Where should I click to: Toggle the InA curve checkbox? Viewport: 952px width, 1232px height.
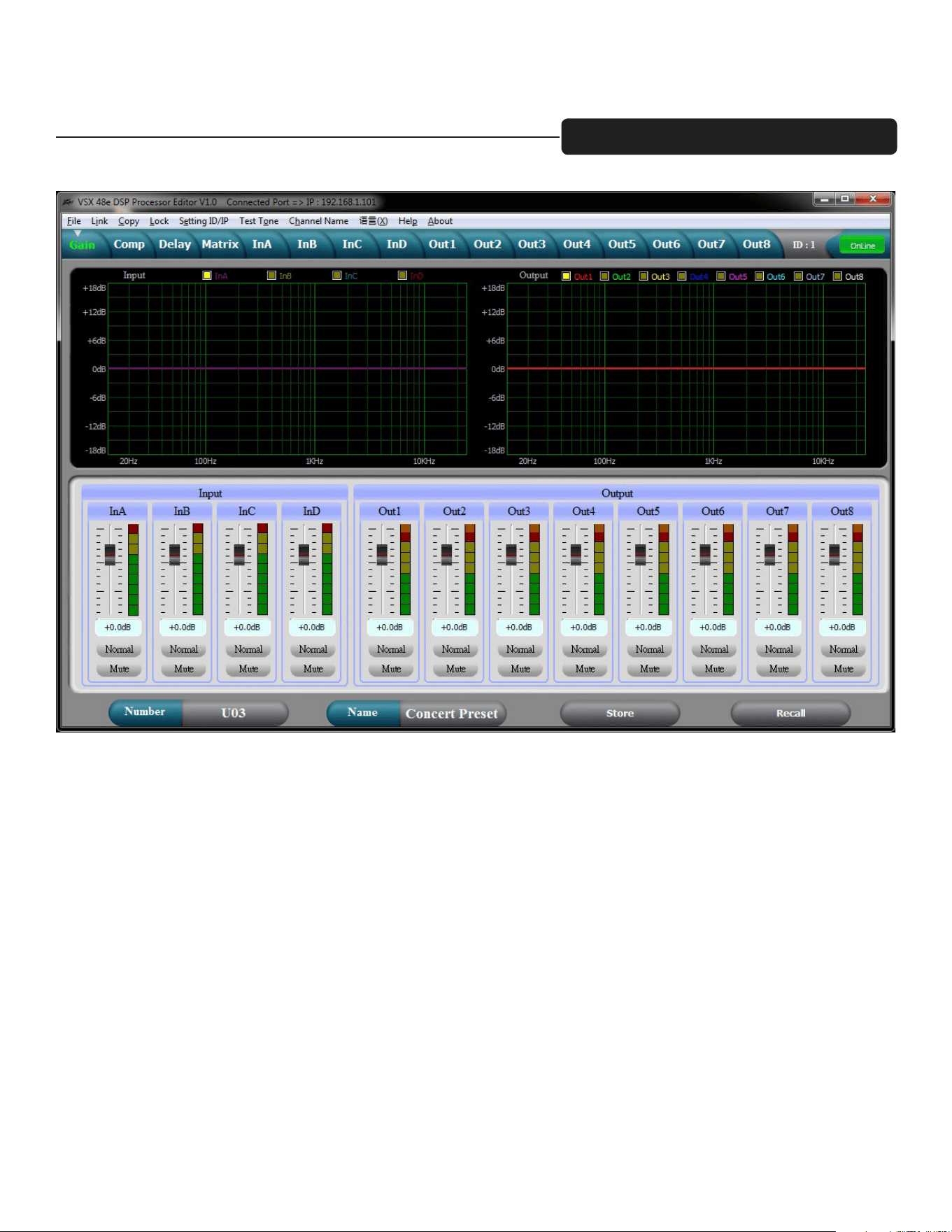pyautogui.click(x=207, y=276)
